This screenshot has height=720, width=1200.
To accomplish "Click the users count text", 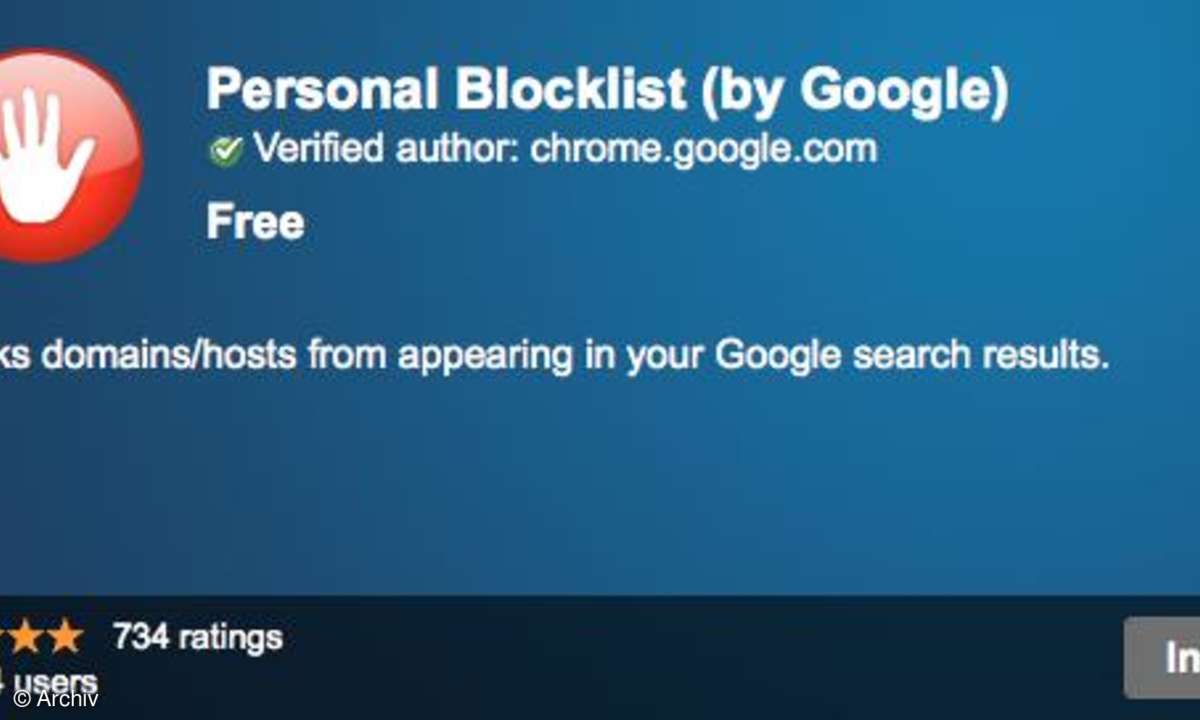I will pos(50,682).
